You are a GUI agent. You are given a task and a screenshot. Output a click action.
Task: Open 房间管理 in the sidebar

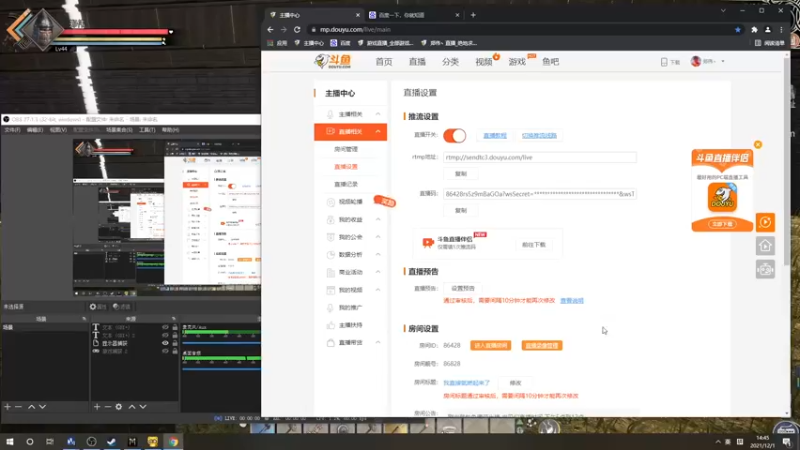point(346,149)
